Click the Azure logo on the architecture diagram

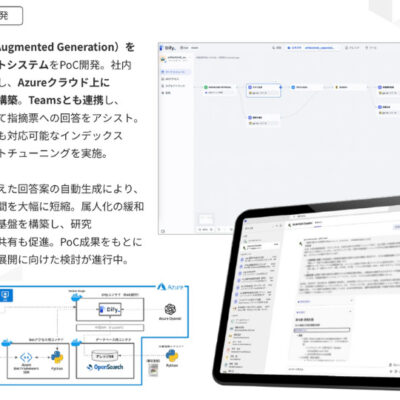click(170, 287)
